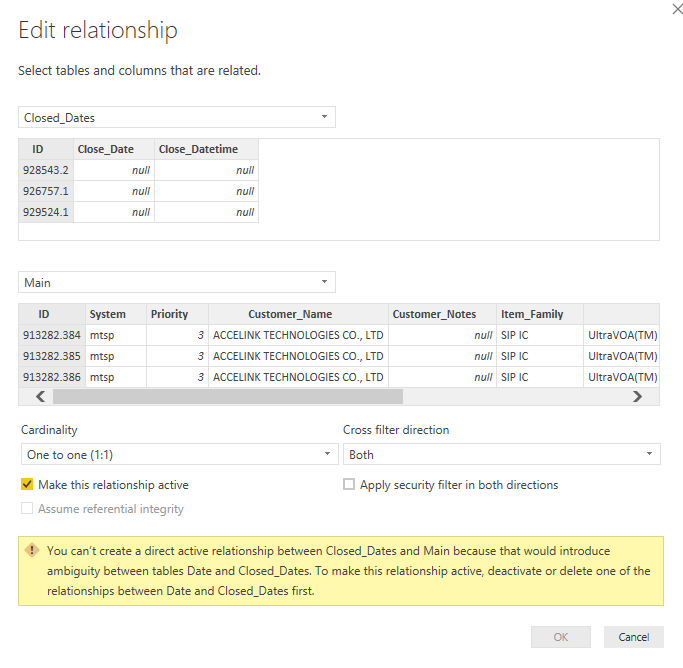Click the cell 913282.386
Image resolution: width=683 pixels, height=668 pixels.
click(52, 377)
